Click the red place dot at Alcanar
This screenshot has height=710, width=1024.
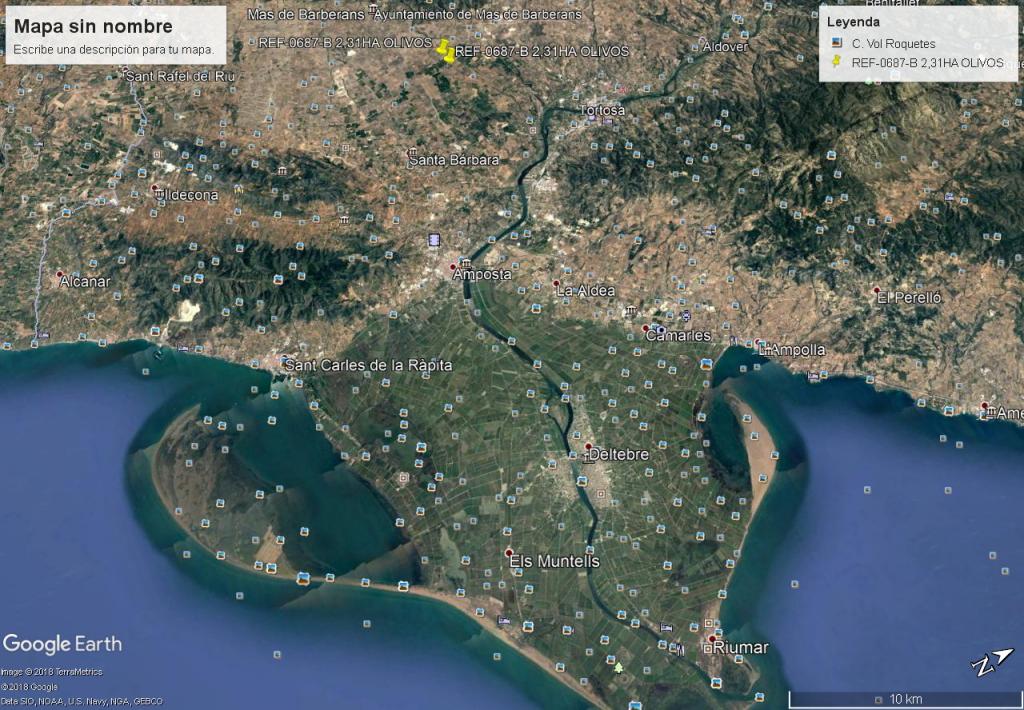pos(60,274)
